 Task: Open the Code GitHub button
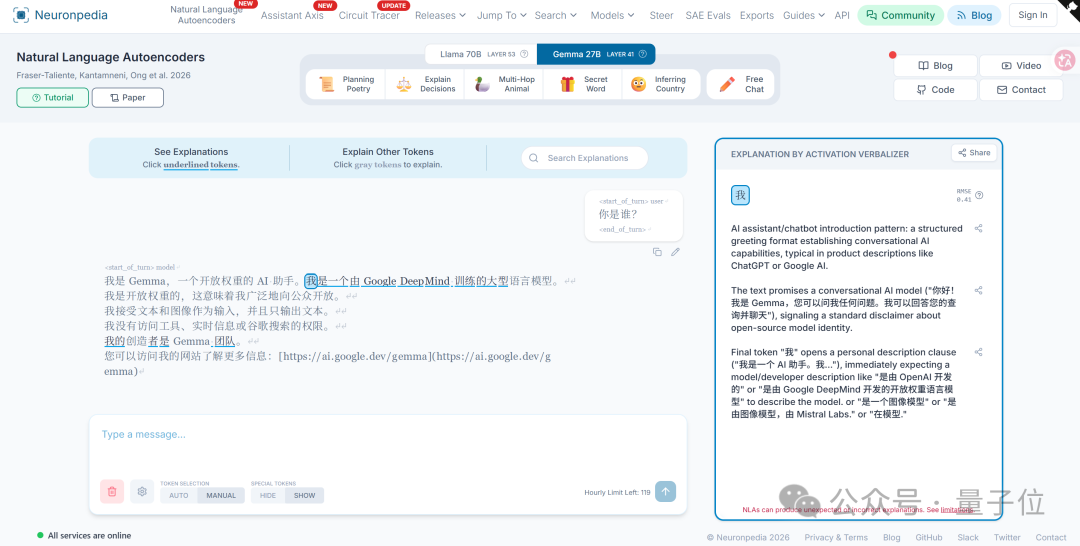(x=935, y=90)
